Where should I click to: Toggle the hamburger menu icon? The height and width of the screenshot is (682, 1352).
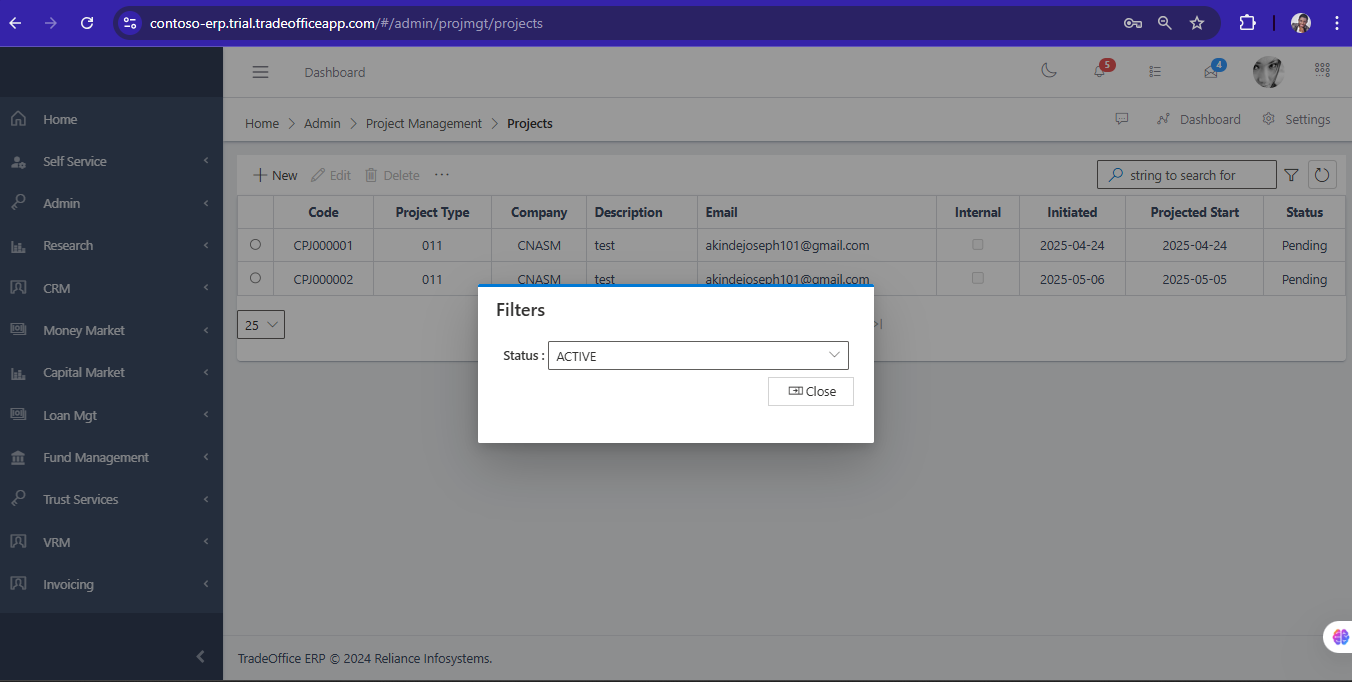click(x=260, y=72)
